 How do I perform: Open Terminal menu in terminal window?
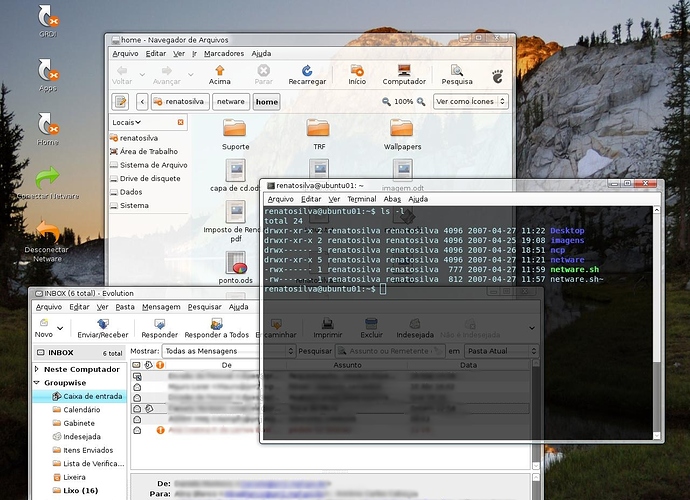tap(362, 199)
